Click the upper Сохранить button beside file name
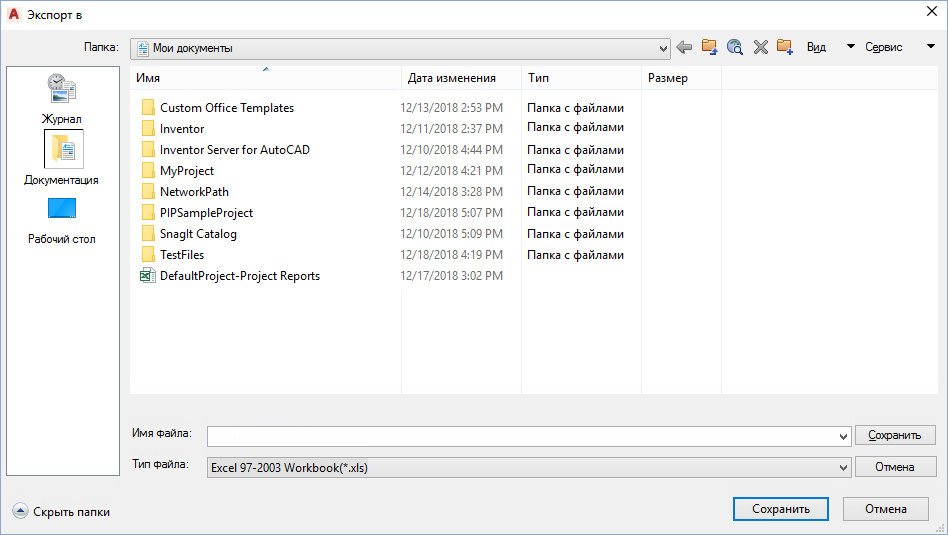This screenshot has width=948, height=535. (x=895, y=435)
